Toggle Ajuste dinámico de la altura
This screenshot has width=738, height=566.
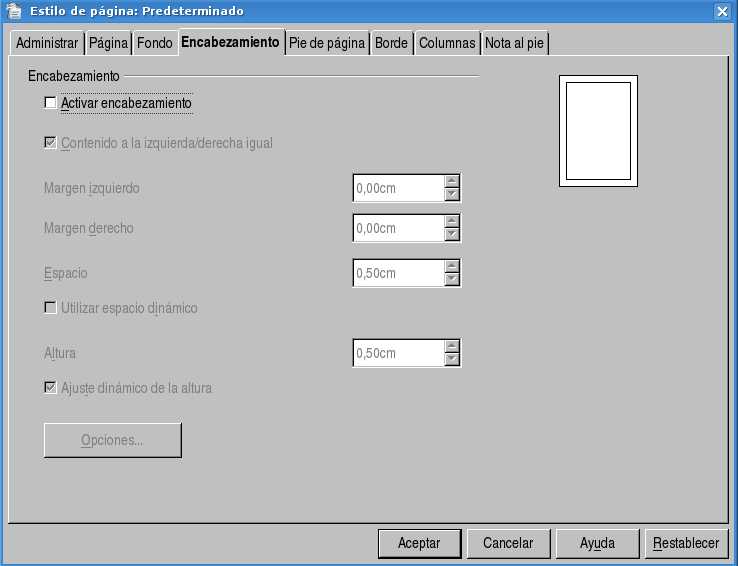tap(51, 388)
